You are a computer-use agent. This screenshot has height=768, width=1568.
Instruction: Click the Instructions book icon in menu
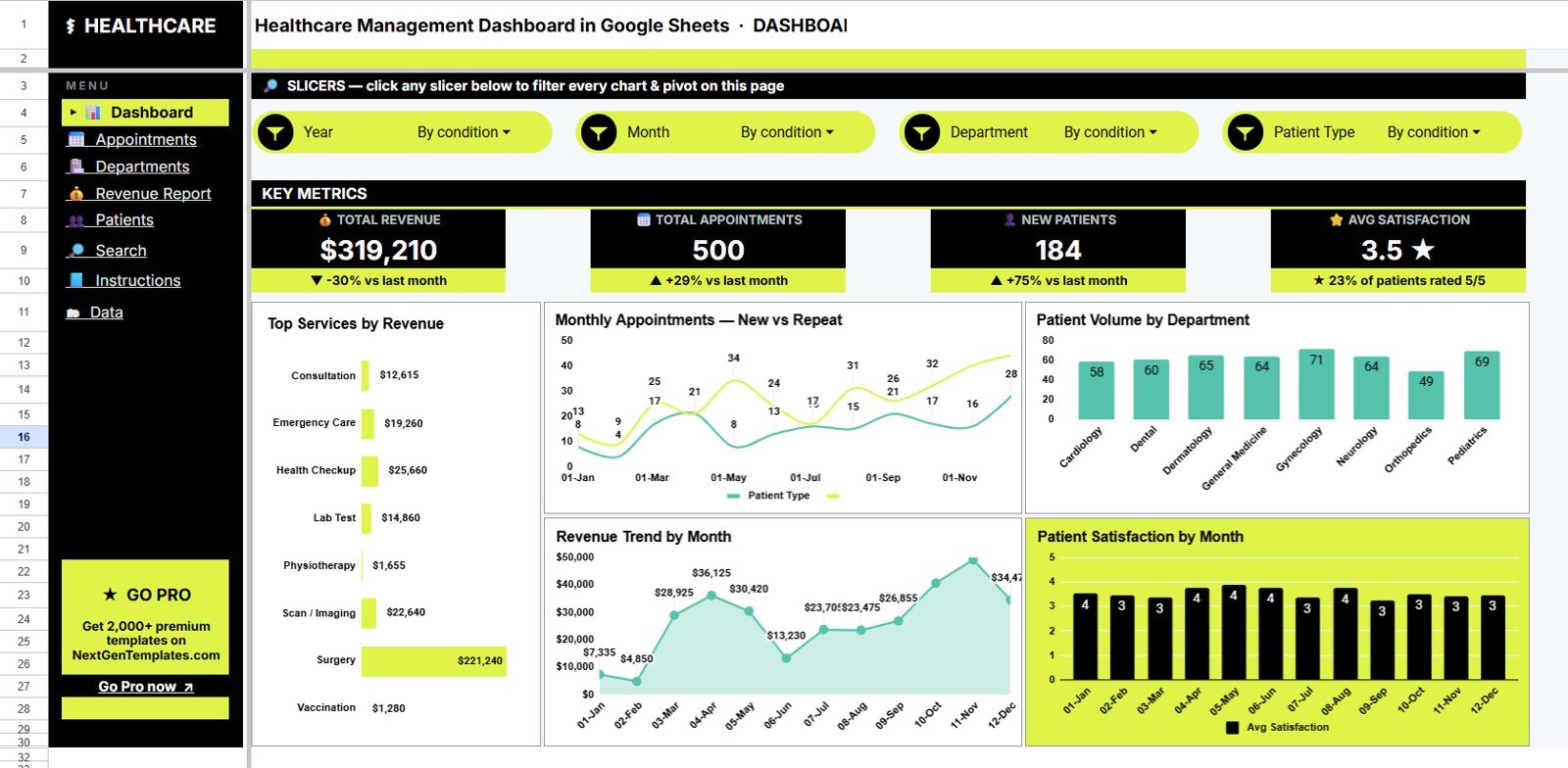click(x=76, y=280)
